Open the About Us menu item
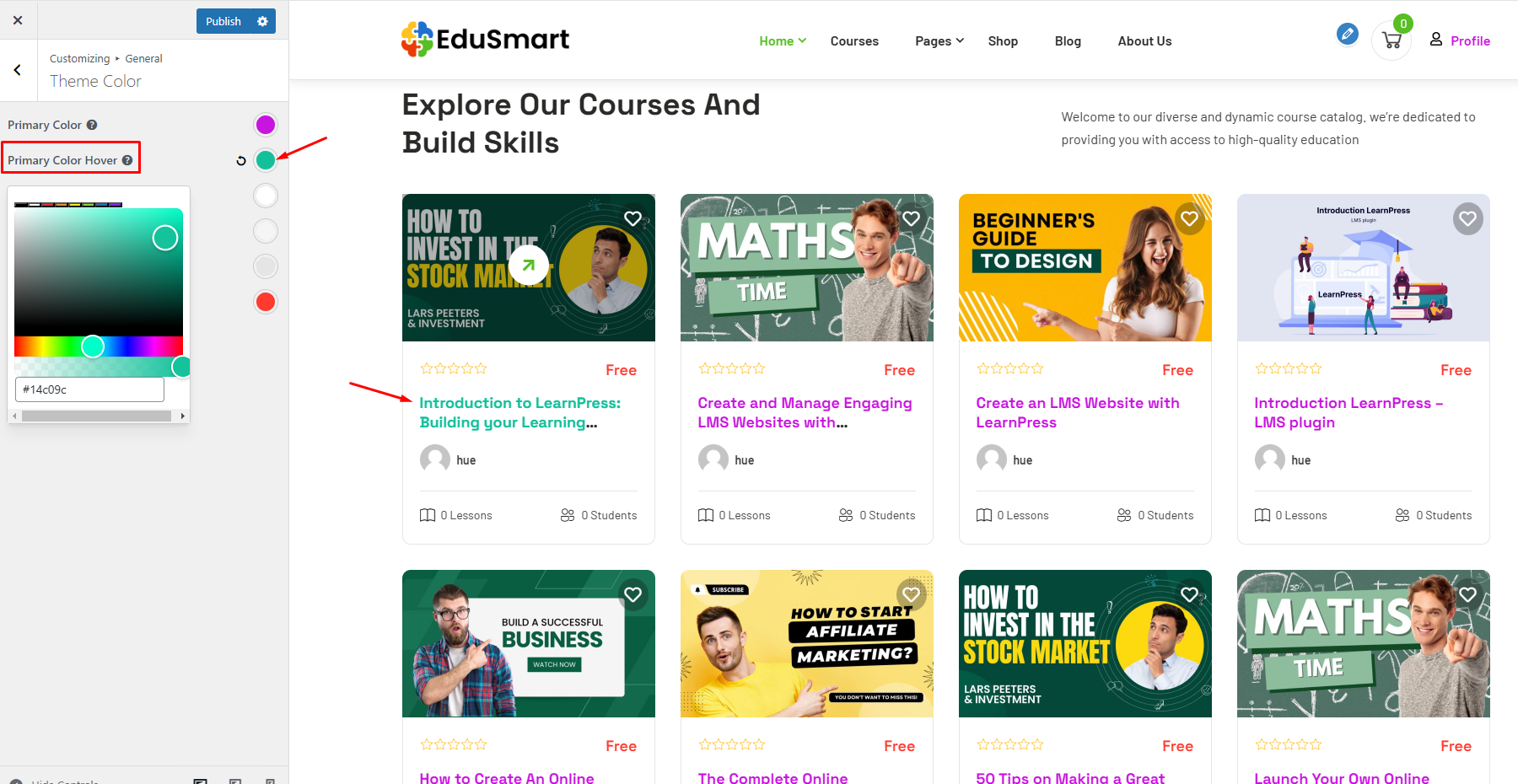Image resolution: width=1518 pixels, height=784 pixels. point(1144,40)
